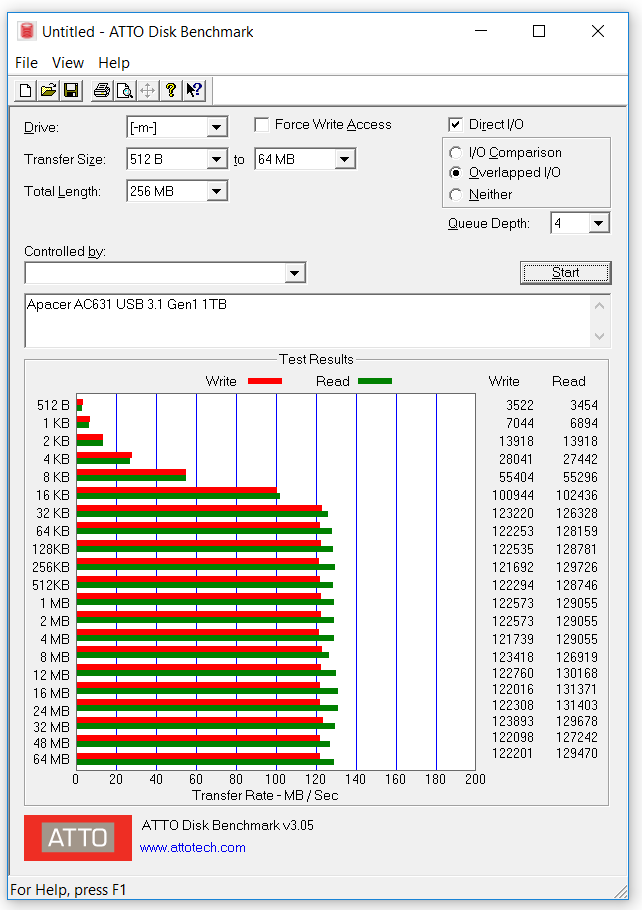Click the New document toolbar icon
This screenshot has height=910, width=642.
(26, 91)
